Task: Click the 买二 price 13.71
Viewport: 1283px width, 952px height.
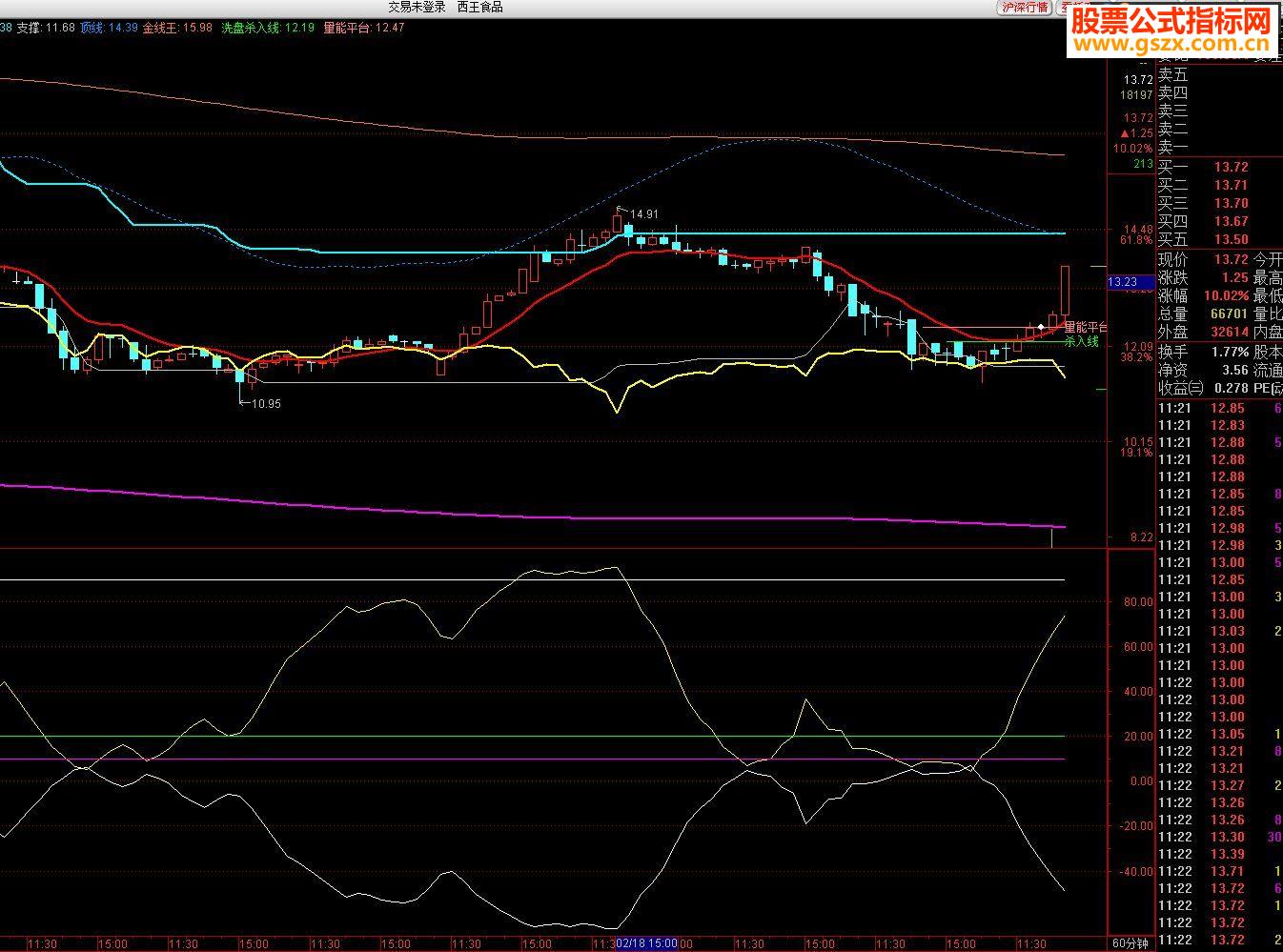Action: (x=1231, y=185)
